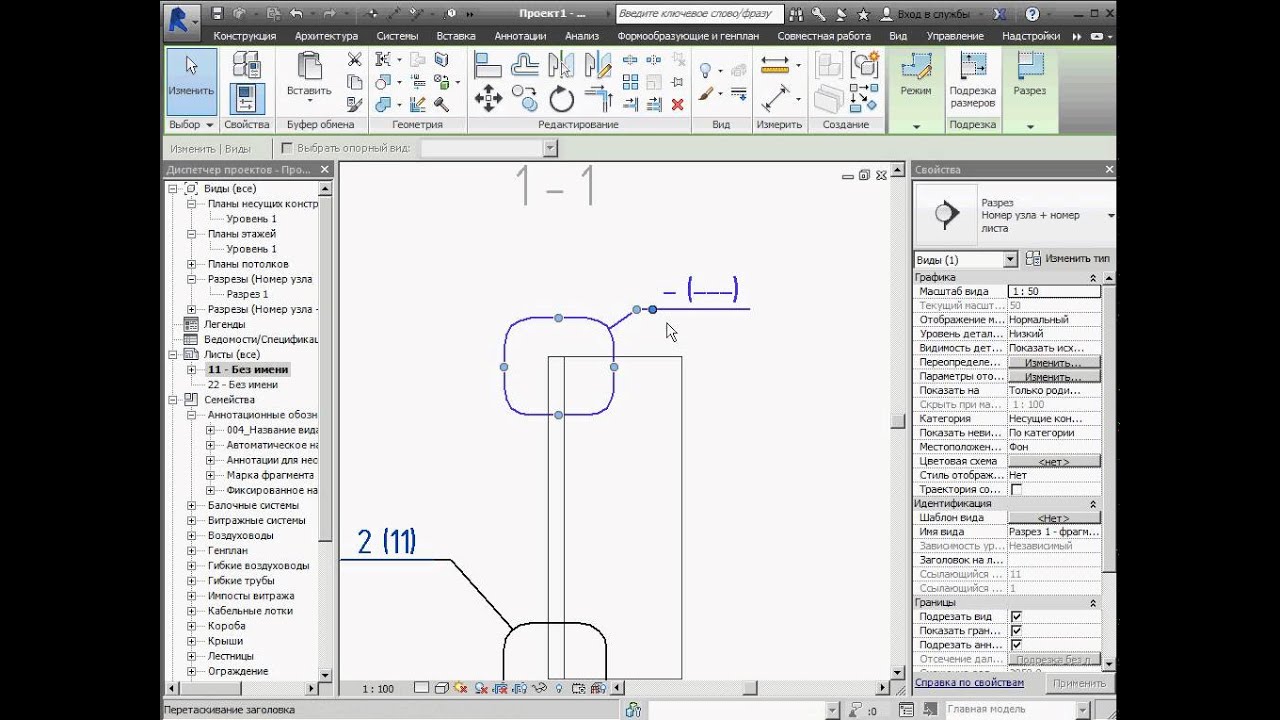Image resolution: width=1280 pixels, height=720 pixels.
Task: Select the Offset tool in Редактирование panel
Action: 525,65
